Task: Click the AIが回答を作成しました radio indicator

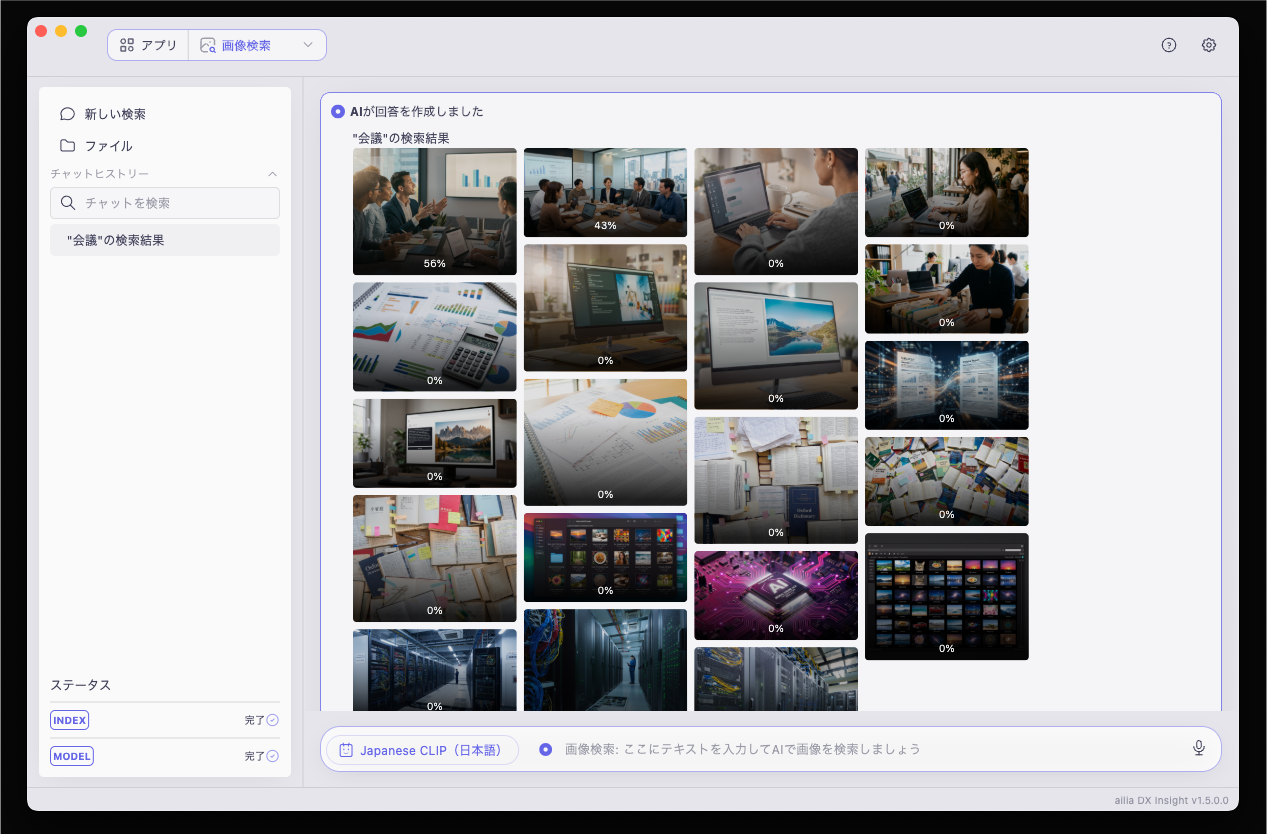Action: tap(338, 111)
